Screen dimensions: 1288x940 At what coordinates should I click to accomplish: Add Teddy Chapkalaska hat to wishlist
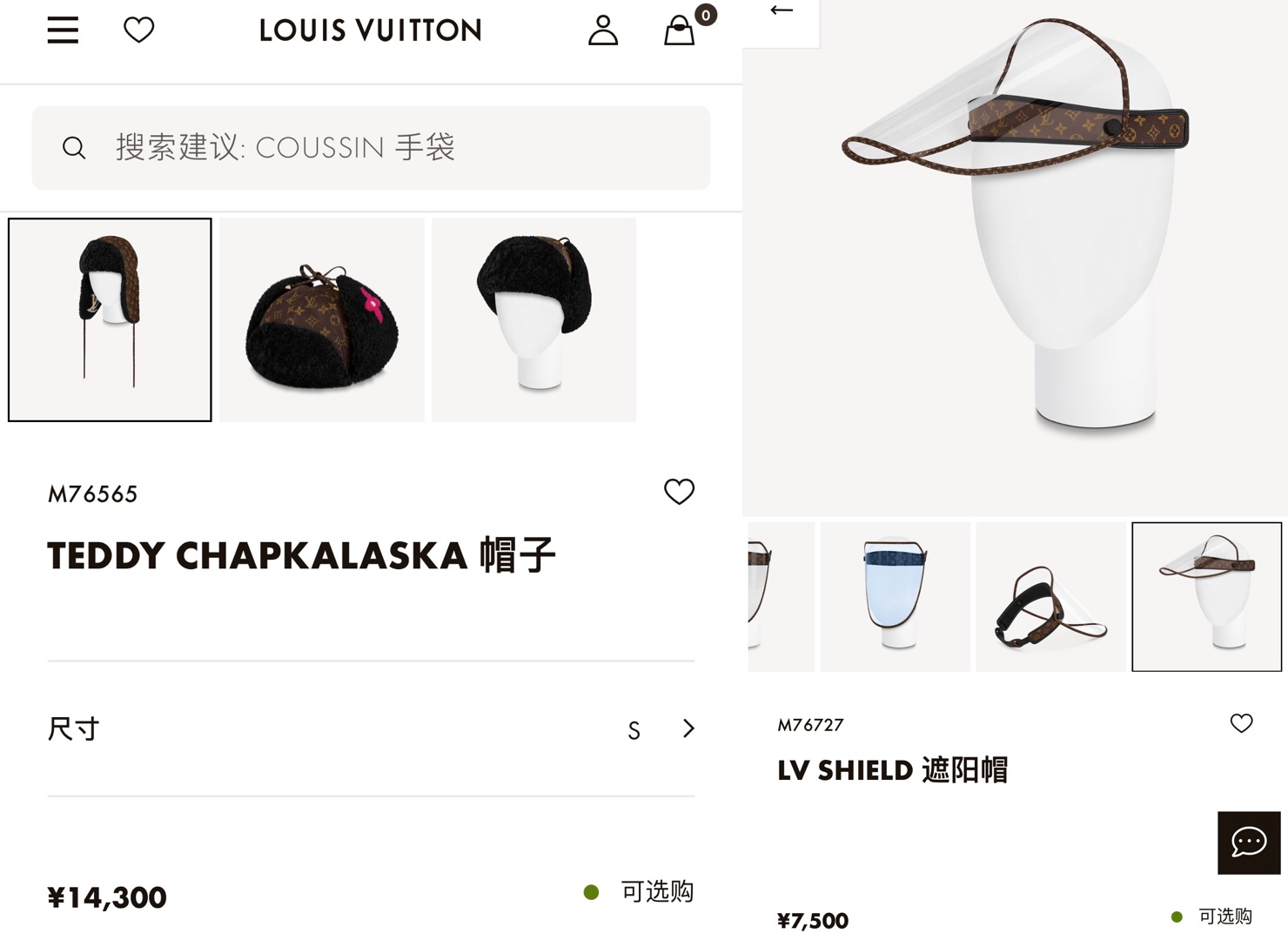680,492
